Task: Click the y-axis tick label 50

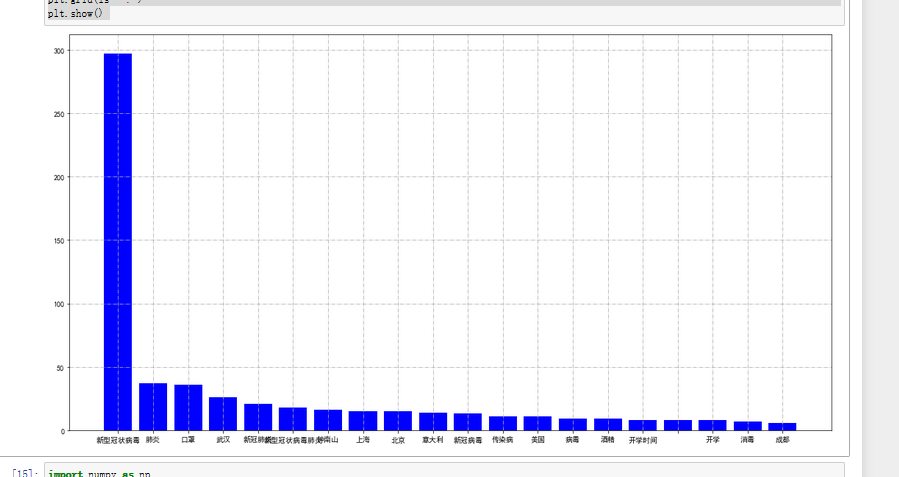Action: point(61,368)
